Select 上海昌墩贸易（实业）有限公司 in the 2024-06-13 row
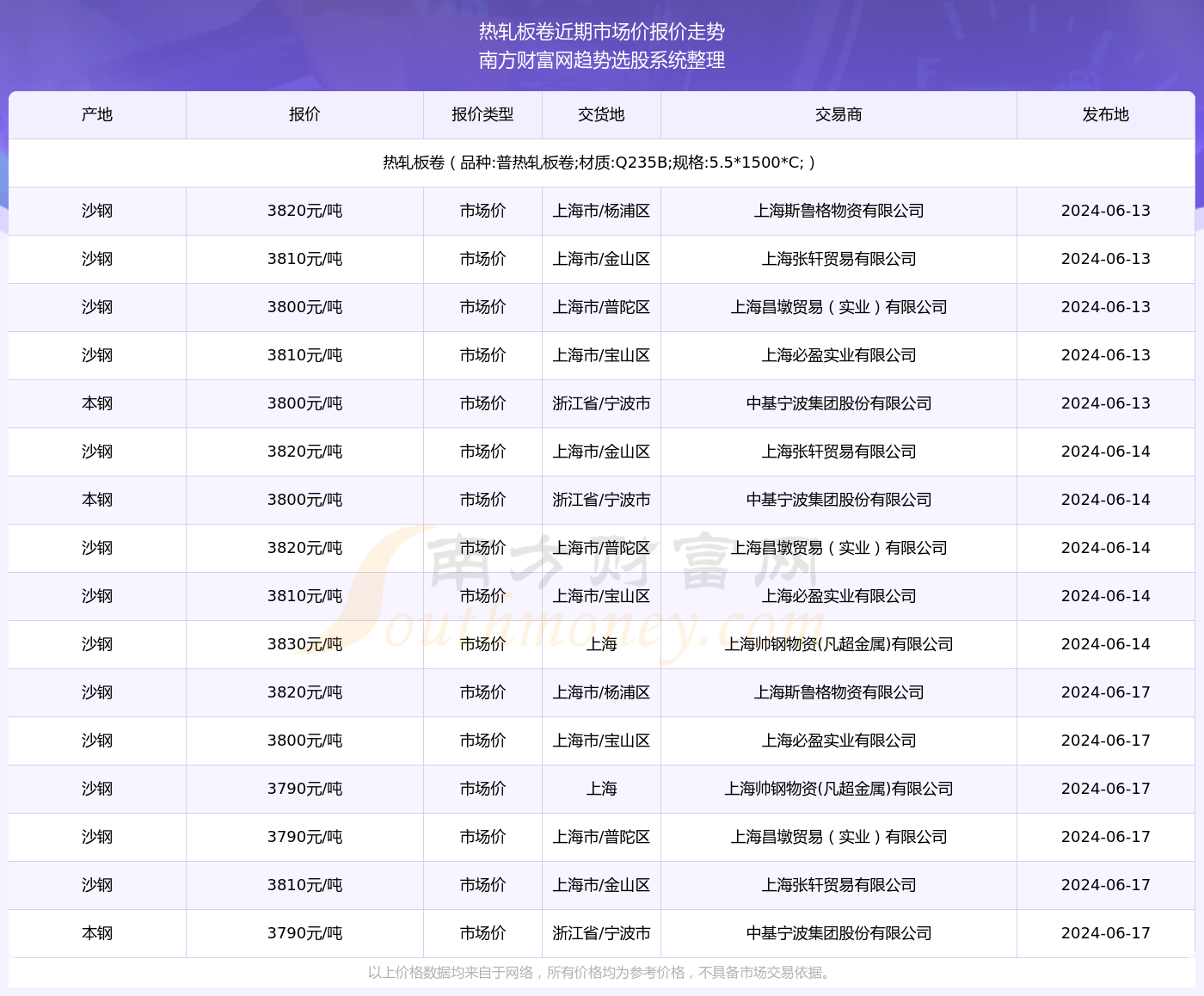The height and width of the screenshot is (996, 1204). click(838, 307)
